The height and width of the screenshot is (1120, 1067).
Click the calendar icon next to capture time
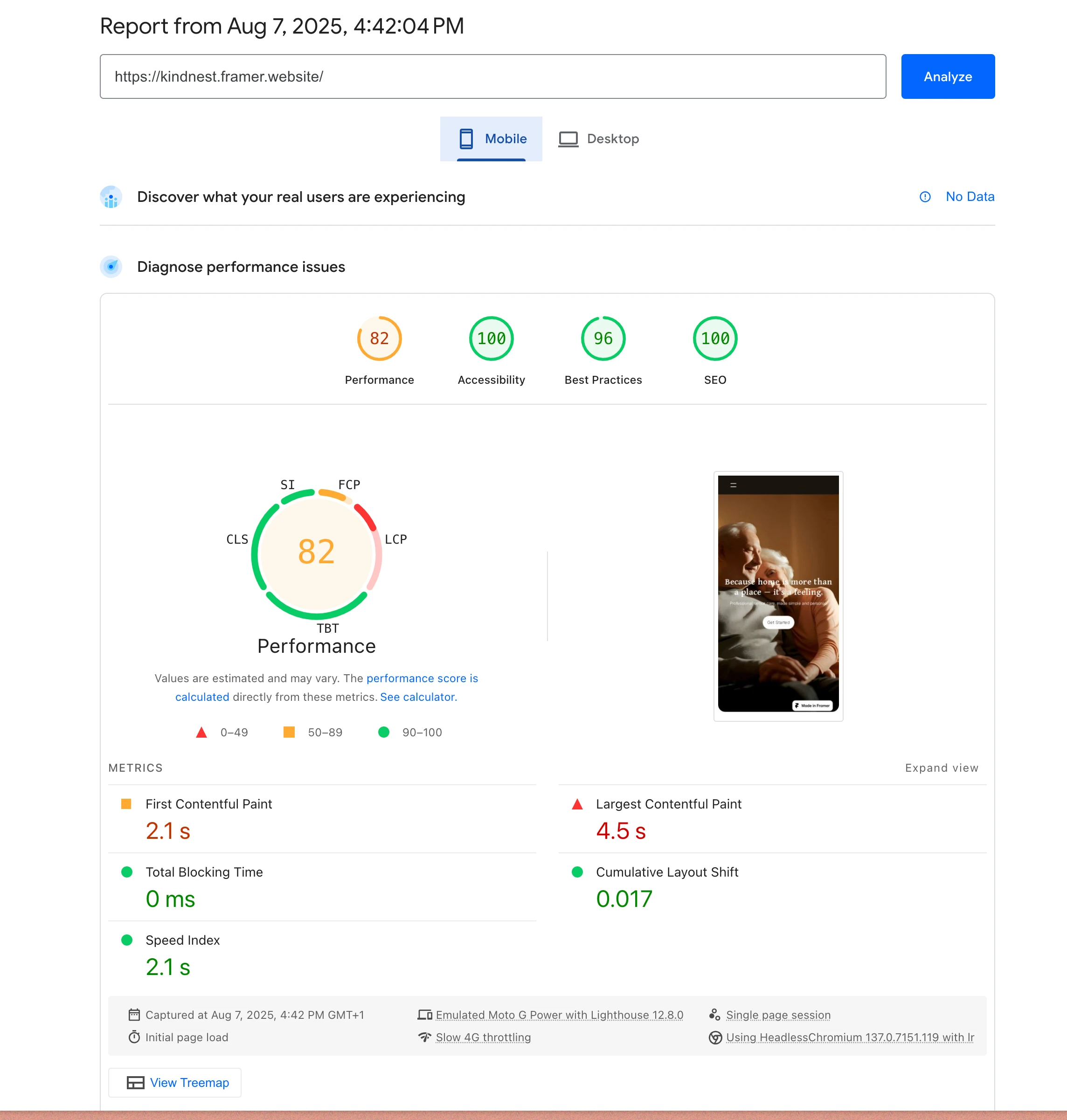[134, 1015]
